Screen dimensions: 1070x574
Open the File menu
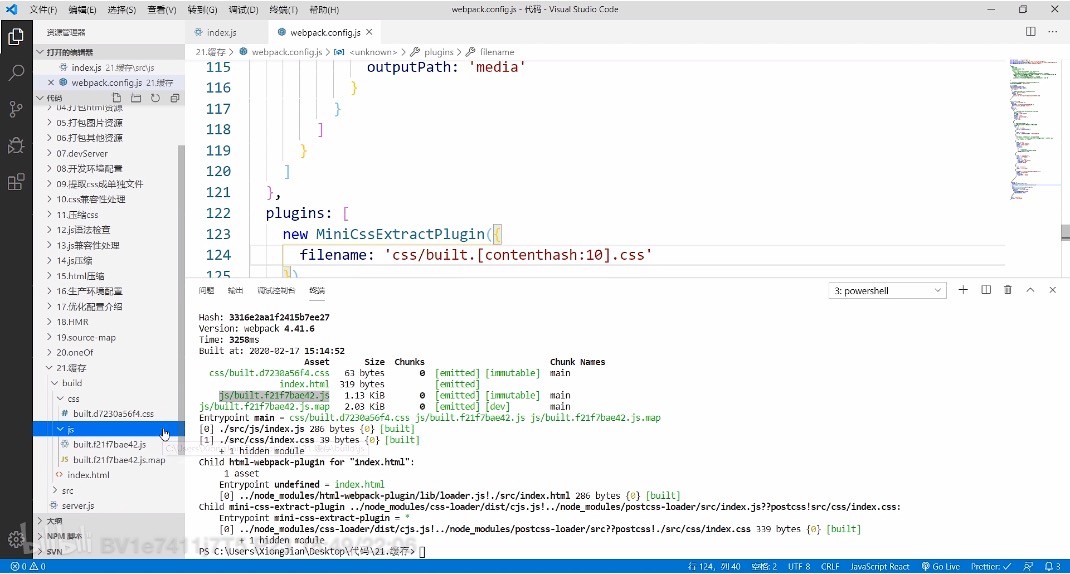click(x=43, y=10)
